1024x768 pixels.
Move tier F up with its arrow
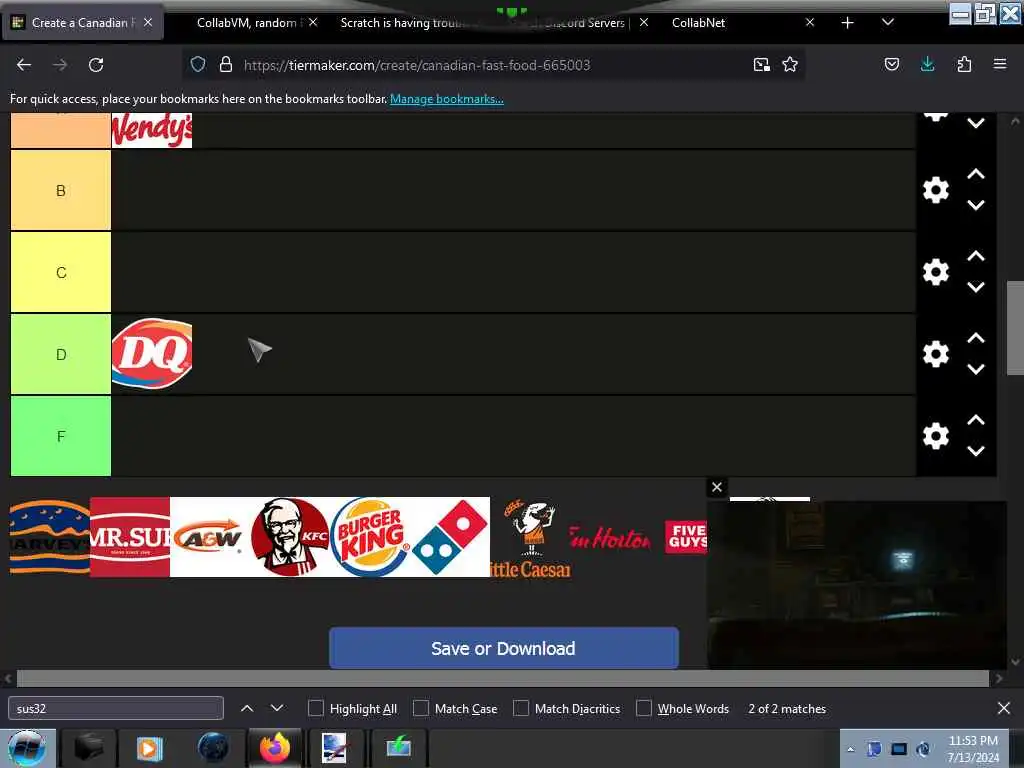pyautogui.click(x=976, y=420)
